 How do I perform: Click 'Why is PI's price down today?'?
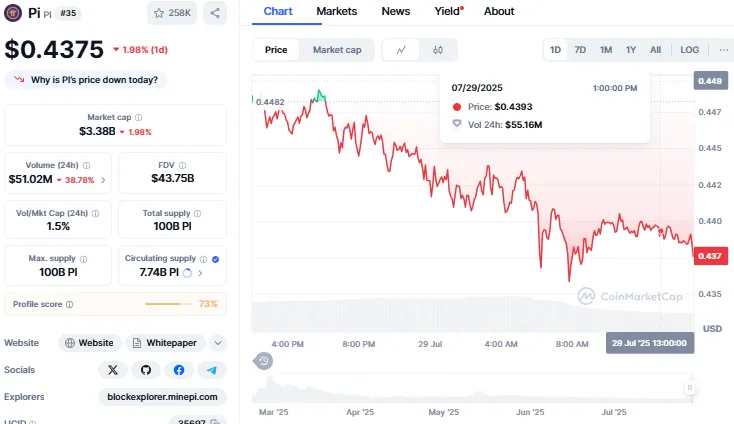87,80
